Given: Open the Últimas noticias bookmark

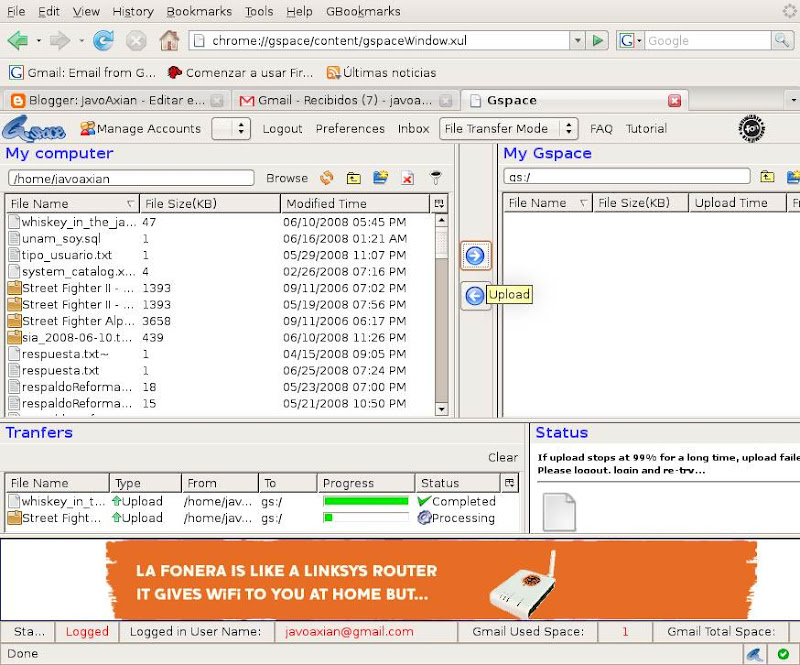Looking at the screenshot, I should 382,73.
